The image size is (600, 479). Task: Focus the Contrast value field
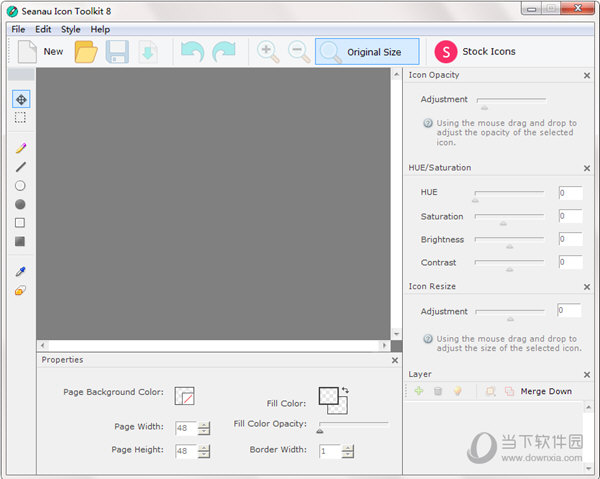pyautogui.click(x=571, y=262)
